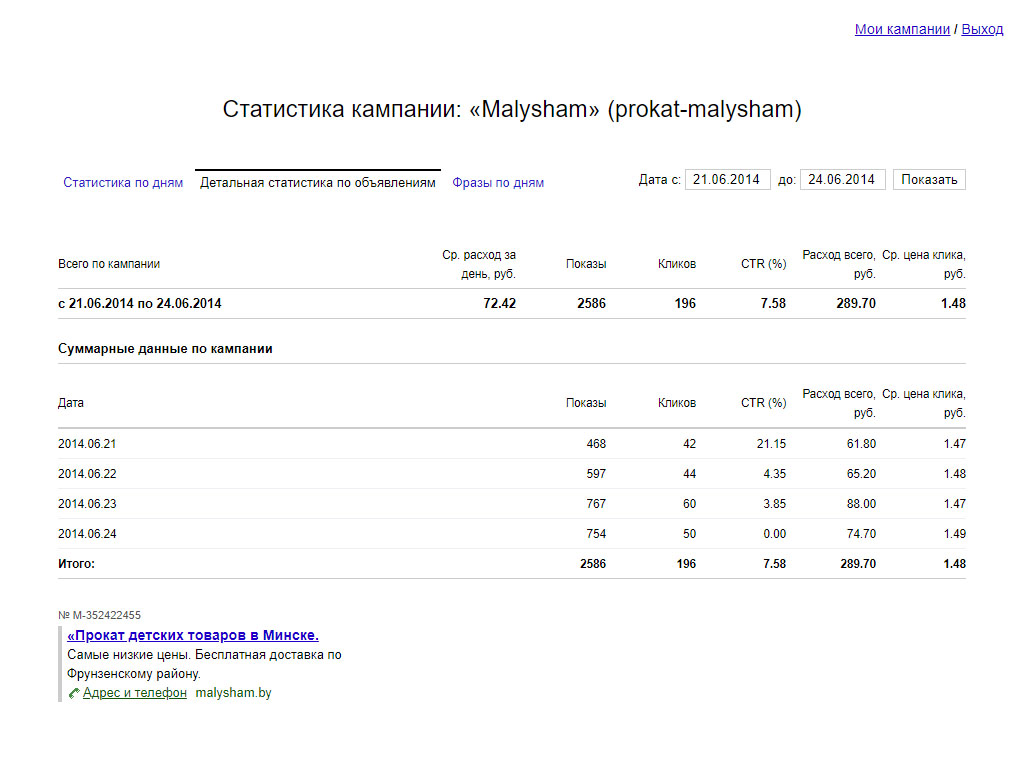Click the Итого totals row label
The height and width of the screenshot is (768, 1024).
(x=76, y=564)
